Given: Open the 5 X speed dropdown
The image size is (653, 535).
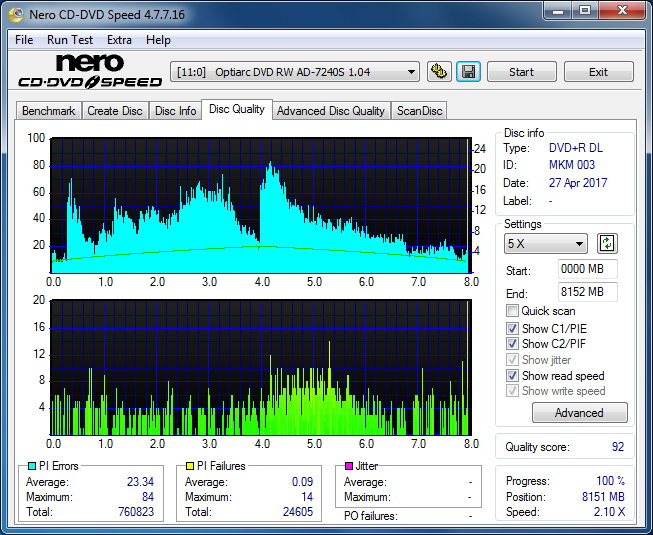Looking at the screenshot, I should click(546, 244).
